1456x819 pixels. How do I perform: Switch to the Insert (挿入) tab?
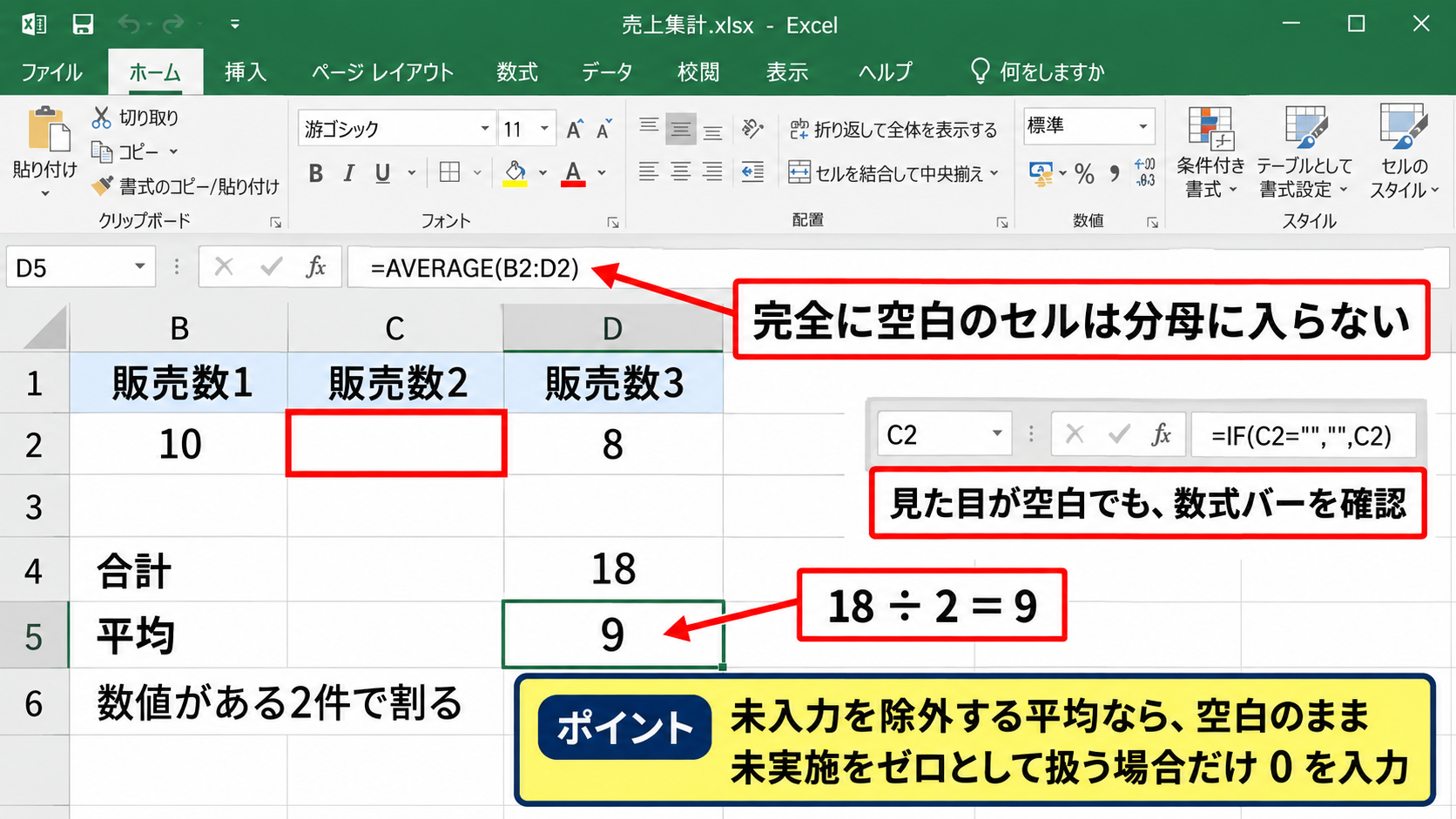click(246, 72)
